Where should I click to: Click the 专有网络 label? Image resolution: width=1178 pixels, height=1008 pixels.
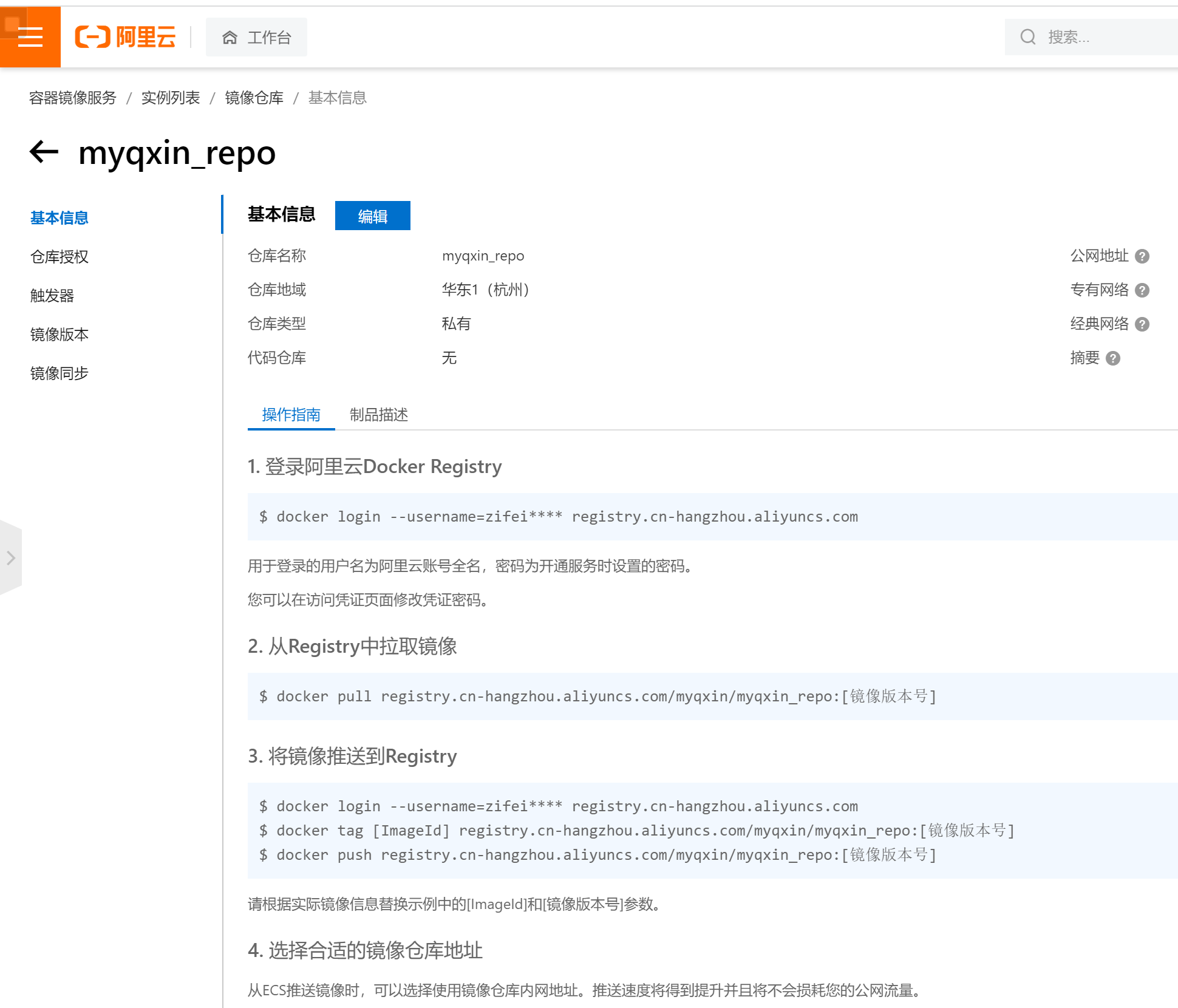[x=1100, y=290]
